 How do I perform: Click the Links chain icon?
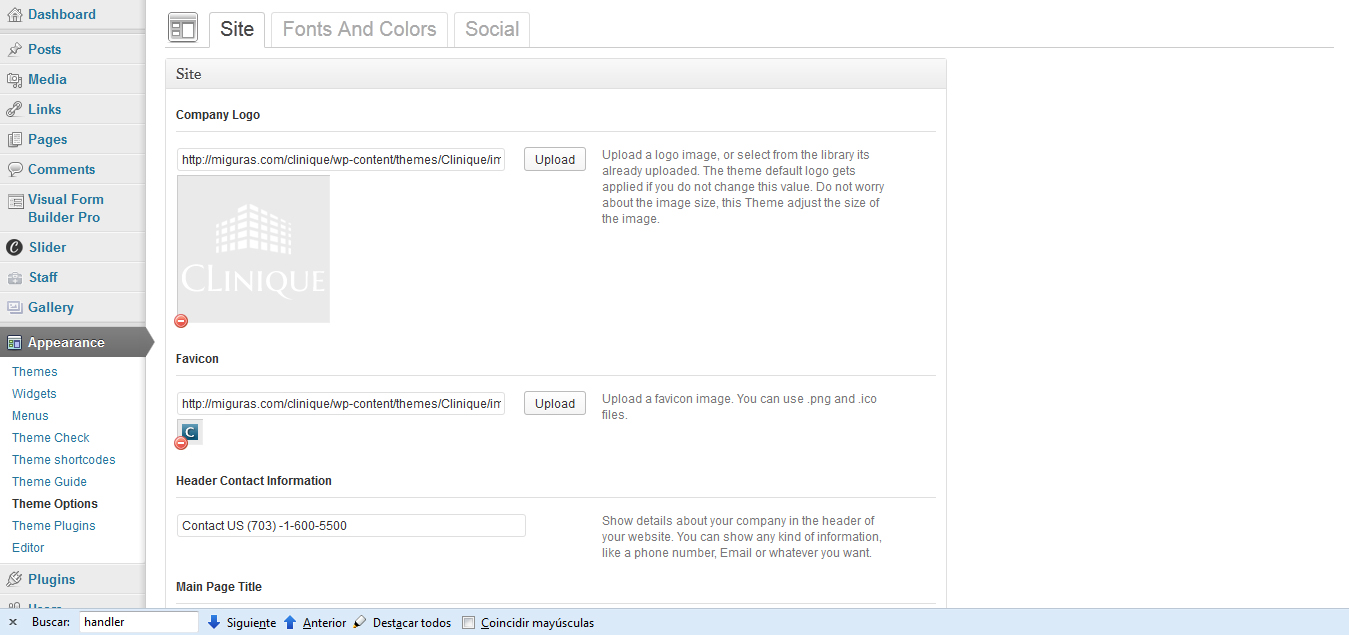pos(15,110)
